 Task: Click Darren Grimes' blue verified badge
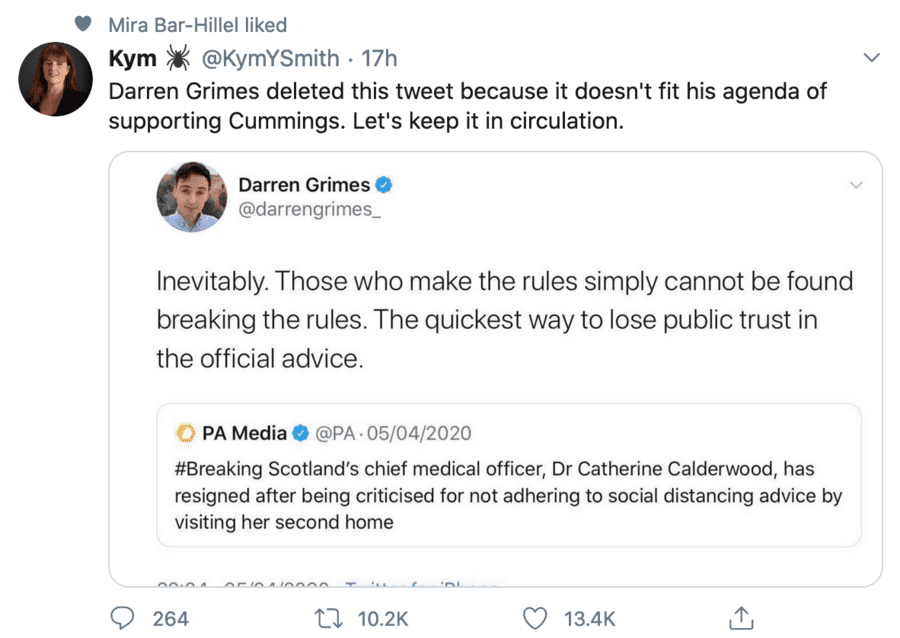pos(383,185)
